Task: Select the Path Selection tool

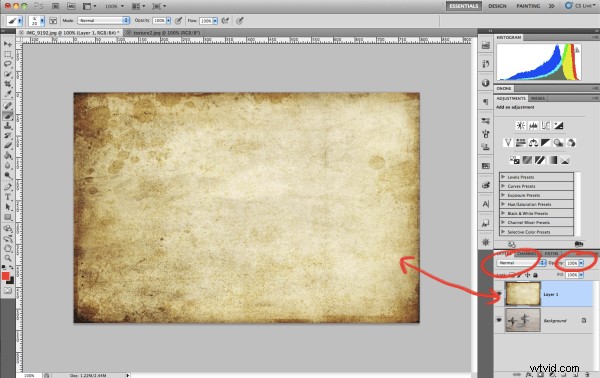Action: [x=8, y=207]
